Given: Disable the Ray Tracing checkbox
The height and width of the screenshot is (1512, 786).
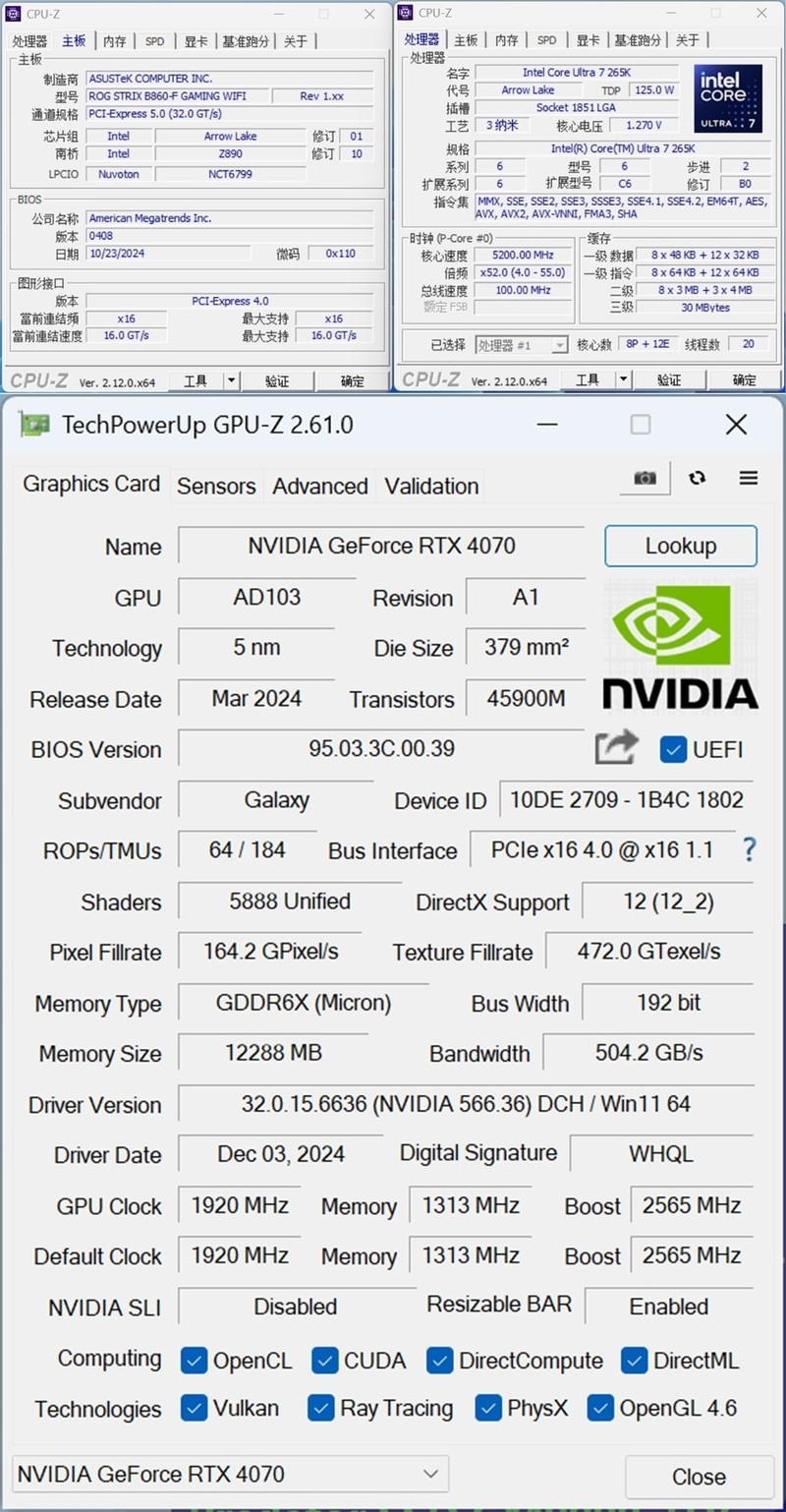Looking at the screenshot, I should [x=320, y=1409].
